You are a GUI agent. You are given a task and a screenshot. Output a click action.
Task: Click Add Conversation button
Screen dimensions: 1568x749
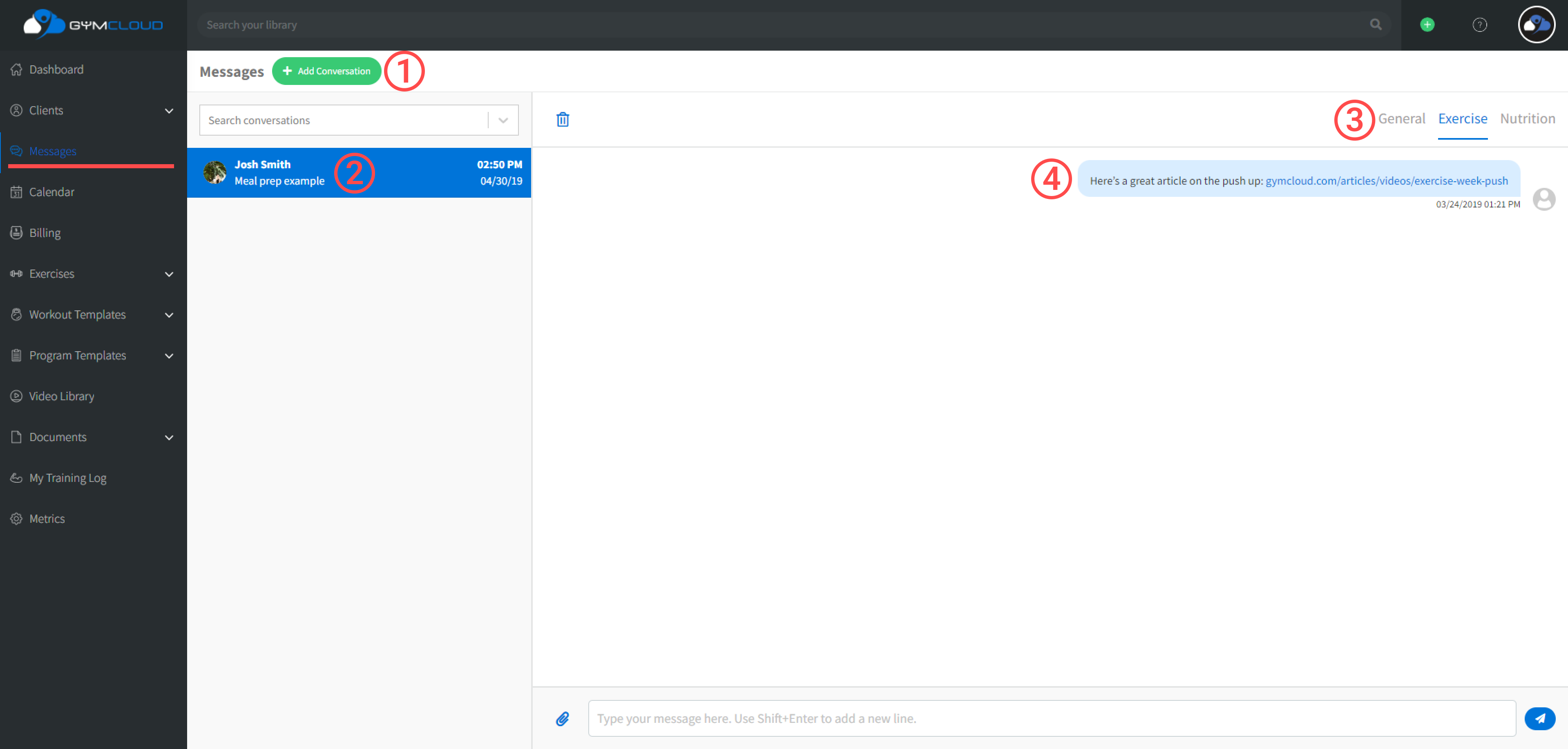pos(327,71)
